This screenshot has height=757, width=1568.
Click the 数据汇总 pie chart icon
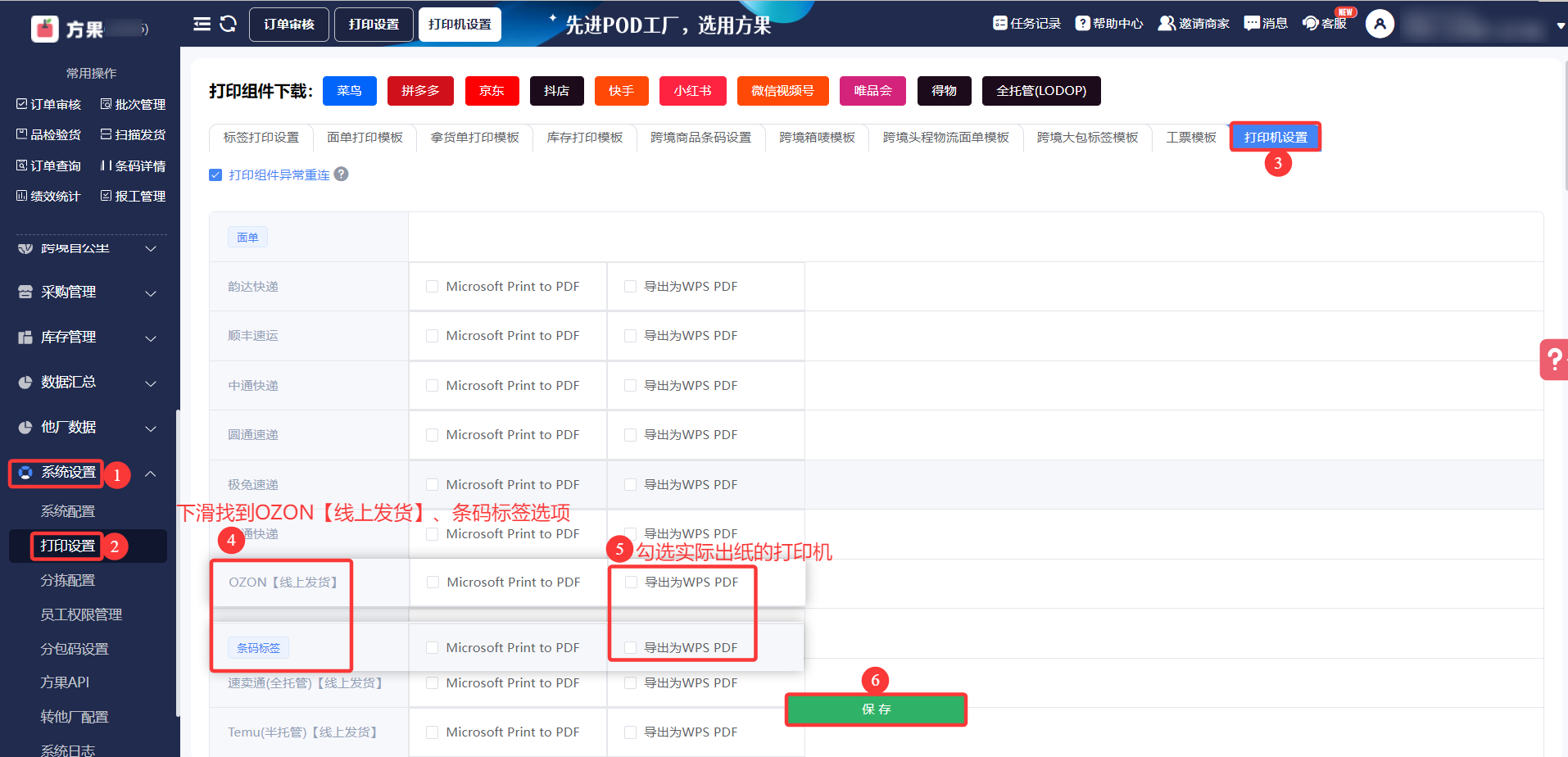coord(25,383)
